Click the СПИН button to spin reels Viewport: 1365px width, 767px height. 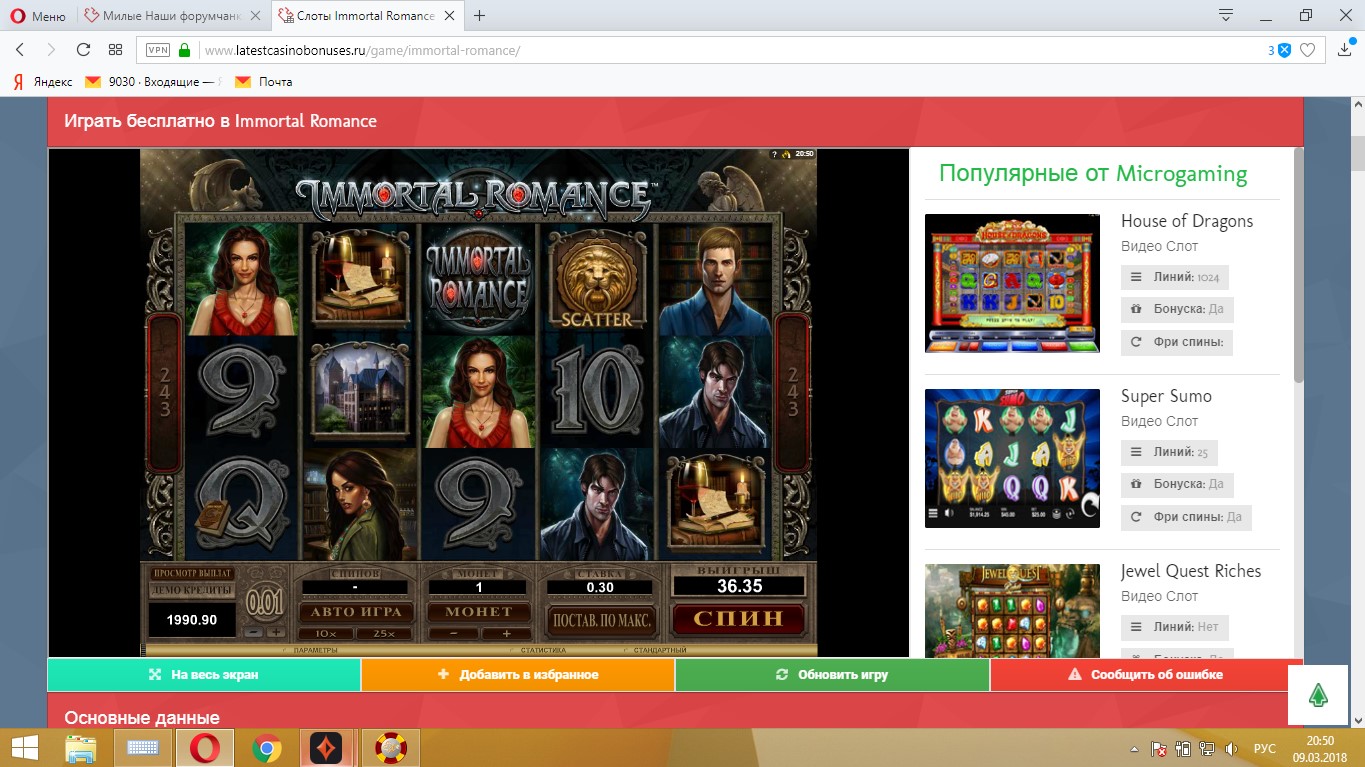[738, 619]
